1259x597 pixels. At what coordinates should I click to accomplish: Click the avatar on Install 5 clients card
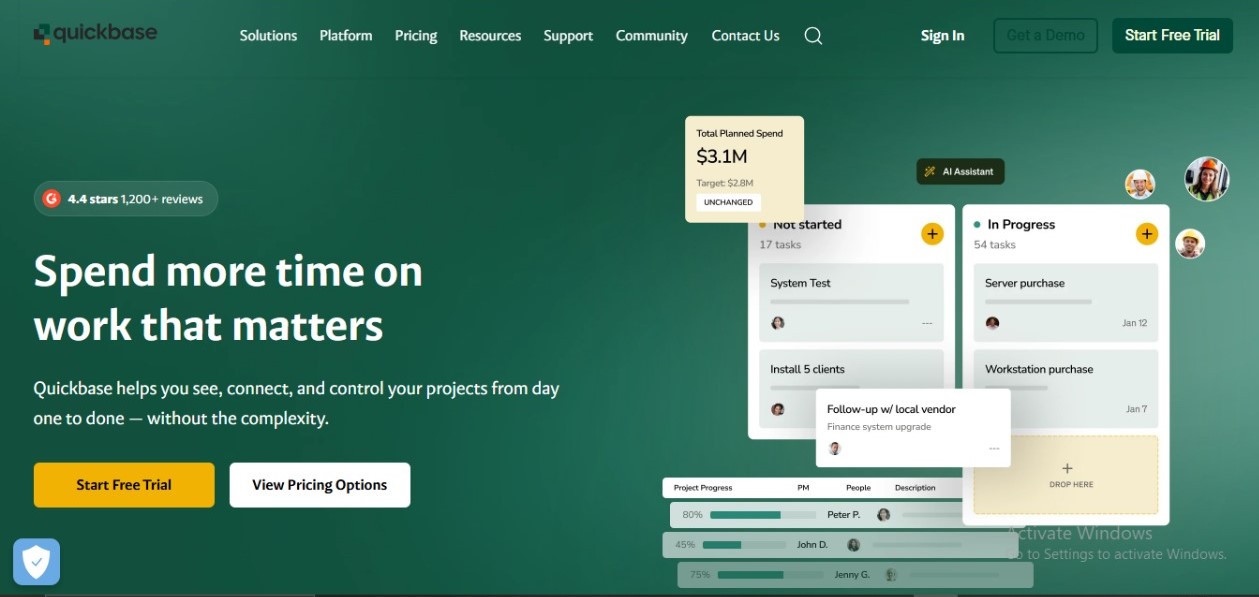click(778, 409)
